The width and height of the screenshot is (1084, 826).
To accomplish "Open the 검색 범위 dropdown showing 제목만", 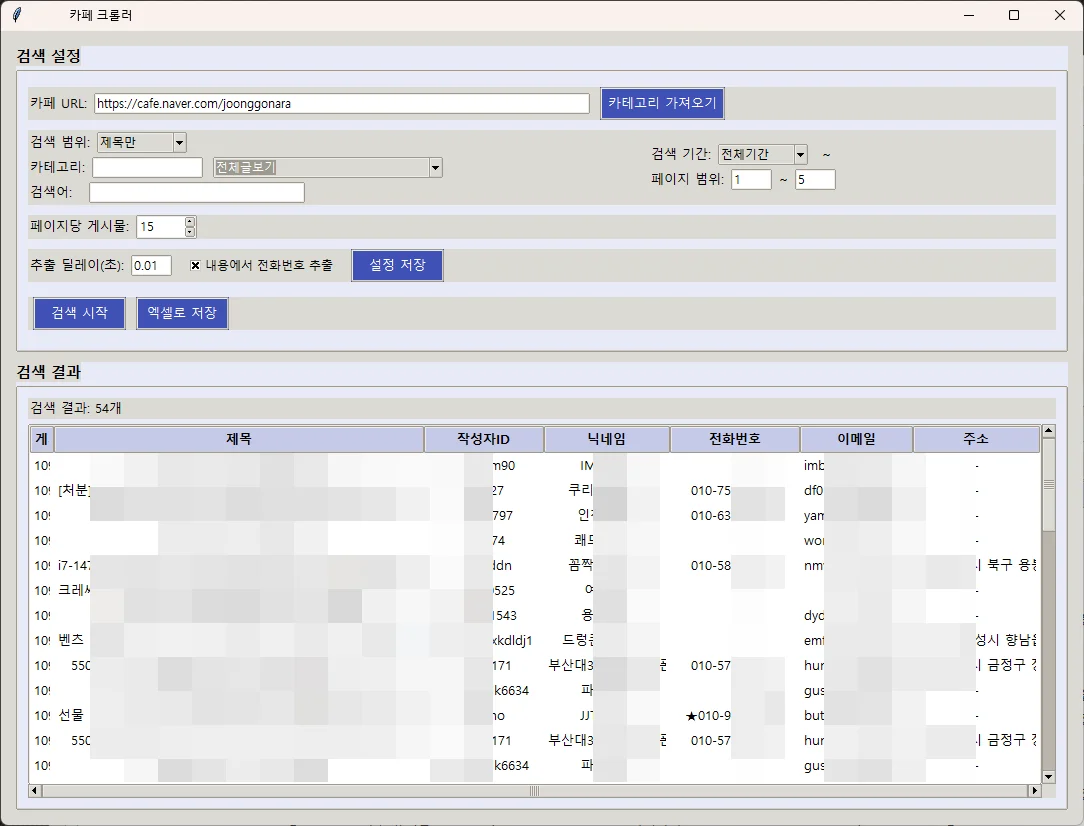I will point(142,142).
